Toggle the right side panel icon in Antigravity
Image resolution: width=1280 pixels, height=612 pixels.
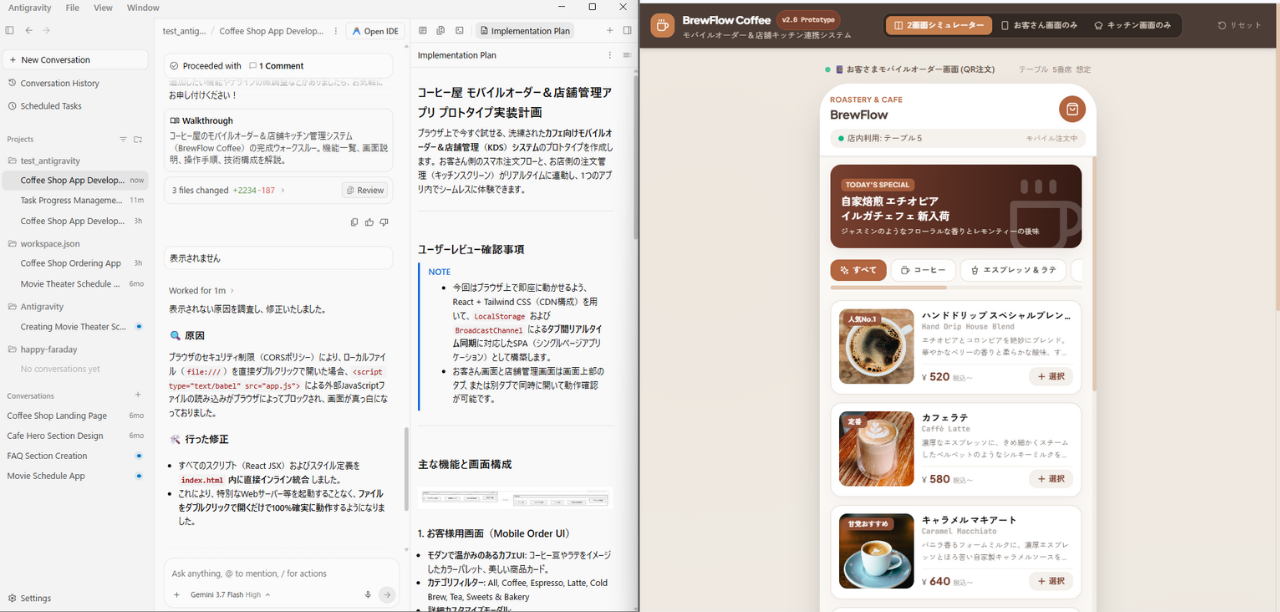coord(627,31)
